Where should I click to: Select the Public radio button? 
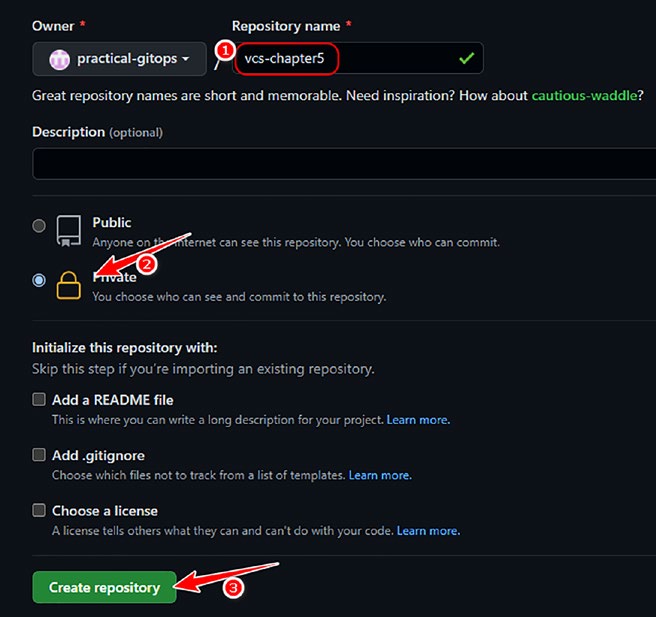click(39, 226)
